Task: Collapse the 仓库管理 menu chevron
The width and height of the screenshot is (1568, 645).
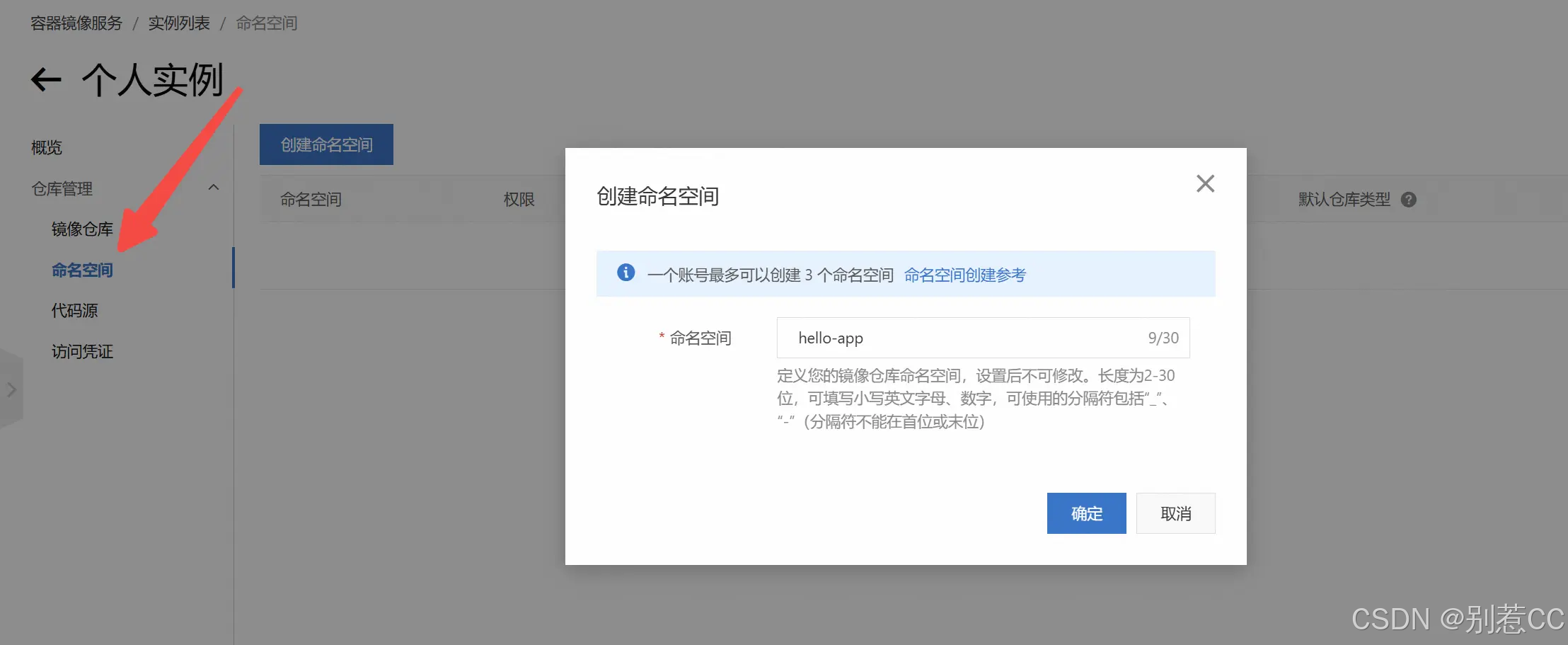Action: click(213, 188)
